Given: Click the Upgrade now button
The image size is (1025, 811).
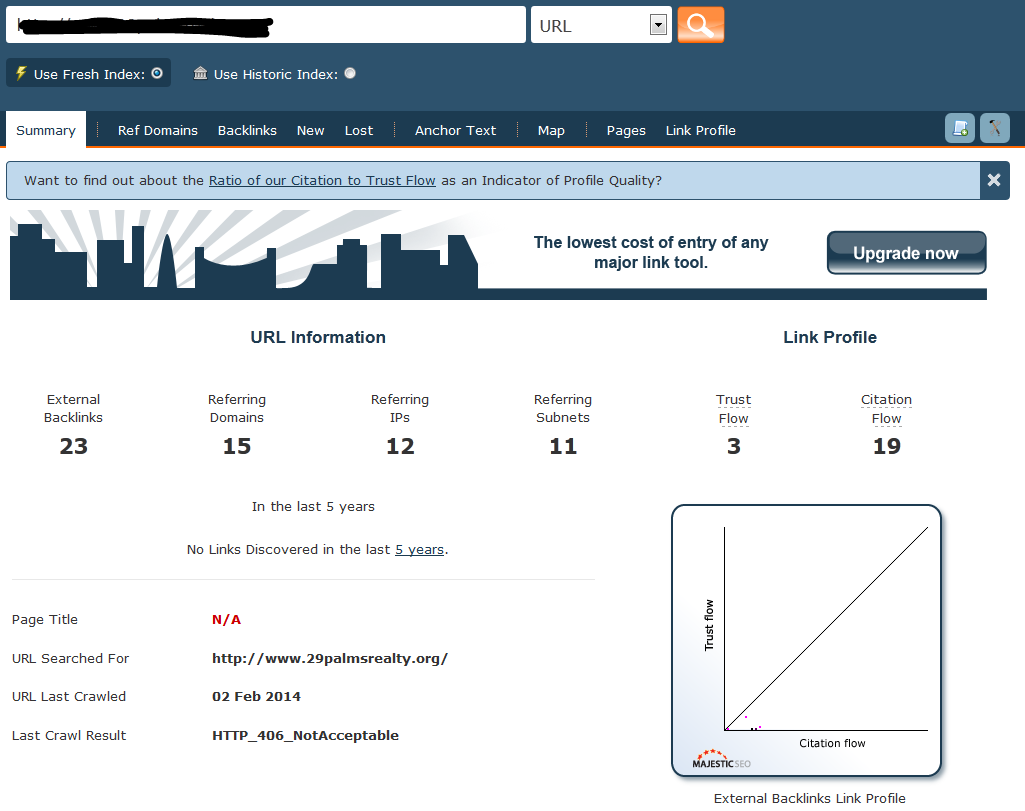Looking at the screenshot, I should 906,253.
